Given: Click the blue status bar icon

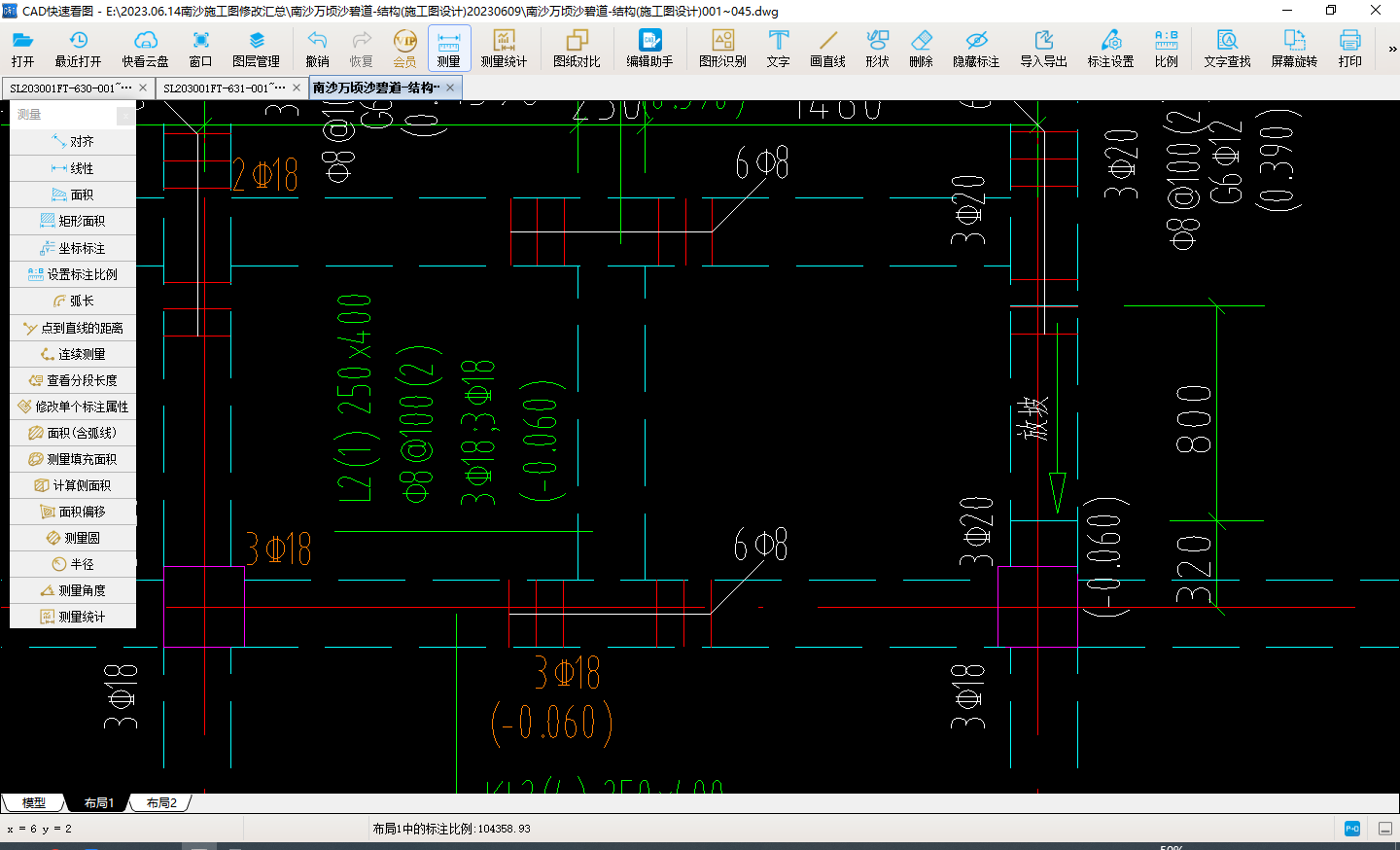Looking at the screenshot, I should 1352,829.
